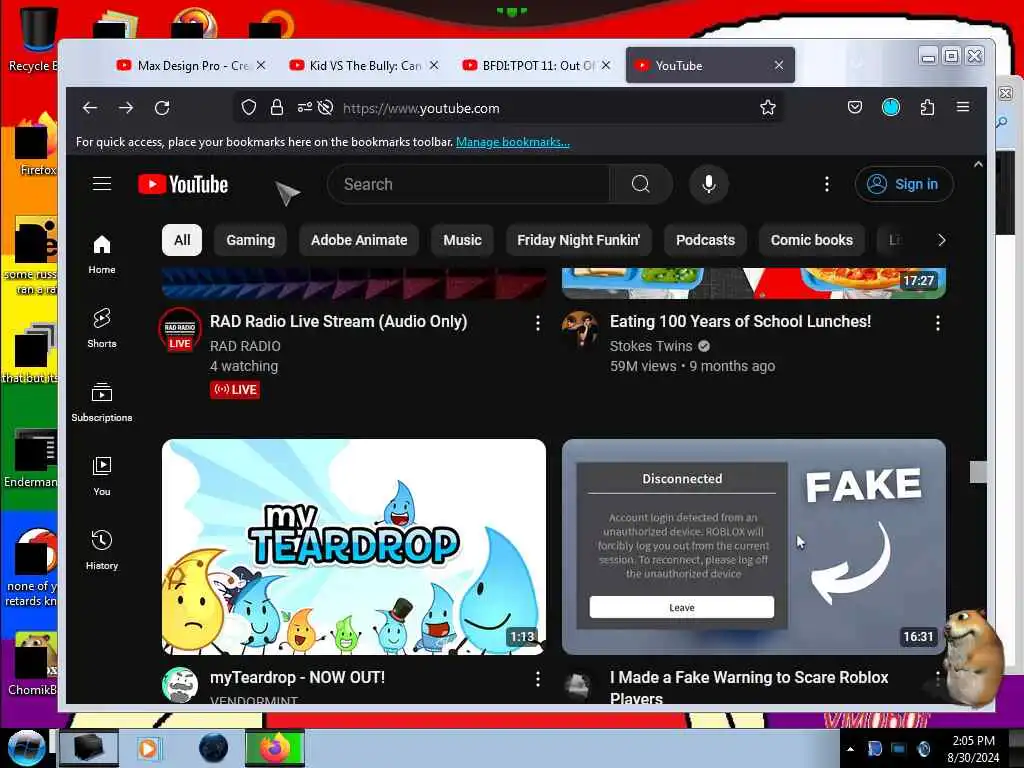Click the address bar URL field
The image size is (1024, 768).
(x=509, y=108)
